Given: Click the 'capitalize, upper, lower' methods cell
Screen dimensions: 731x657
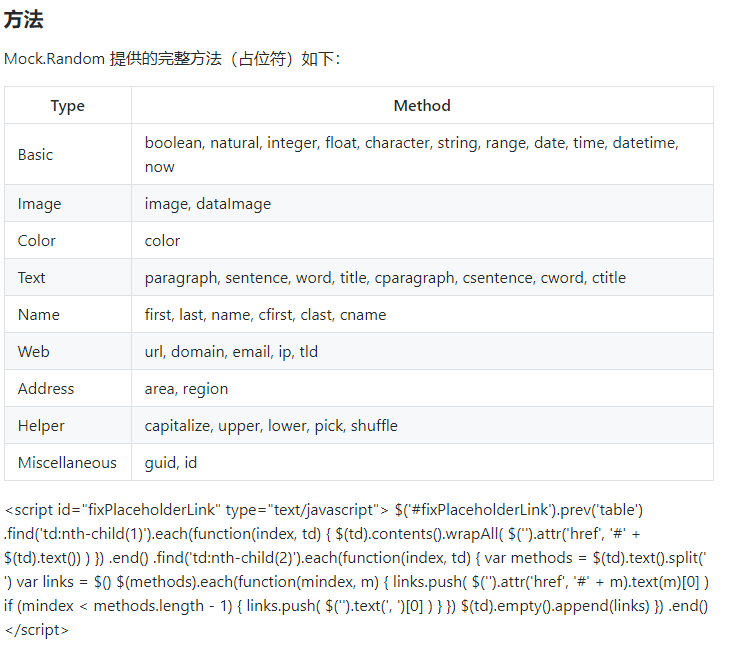Looking at the screenshot, I should [422, 425].
